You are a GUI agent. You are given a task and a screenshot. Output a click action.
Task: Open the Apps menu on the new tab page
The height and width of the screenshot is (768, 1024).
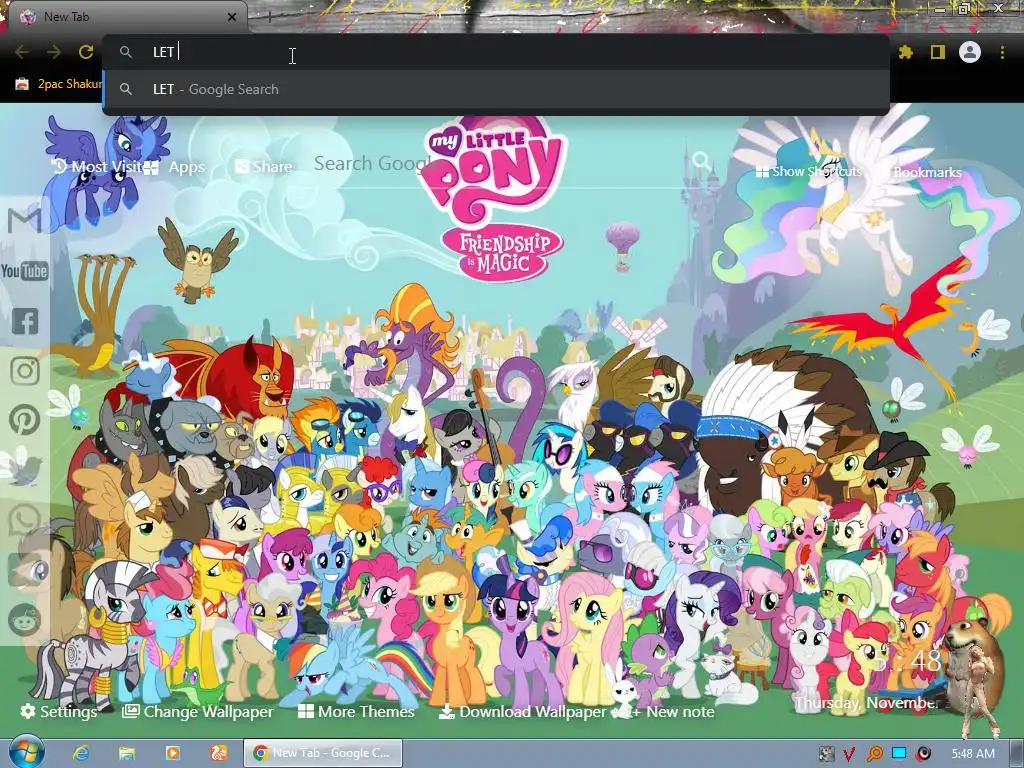[174, 167]
